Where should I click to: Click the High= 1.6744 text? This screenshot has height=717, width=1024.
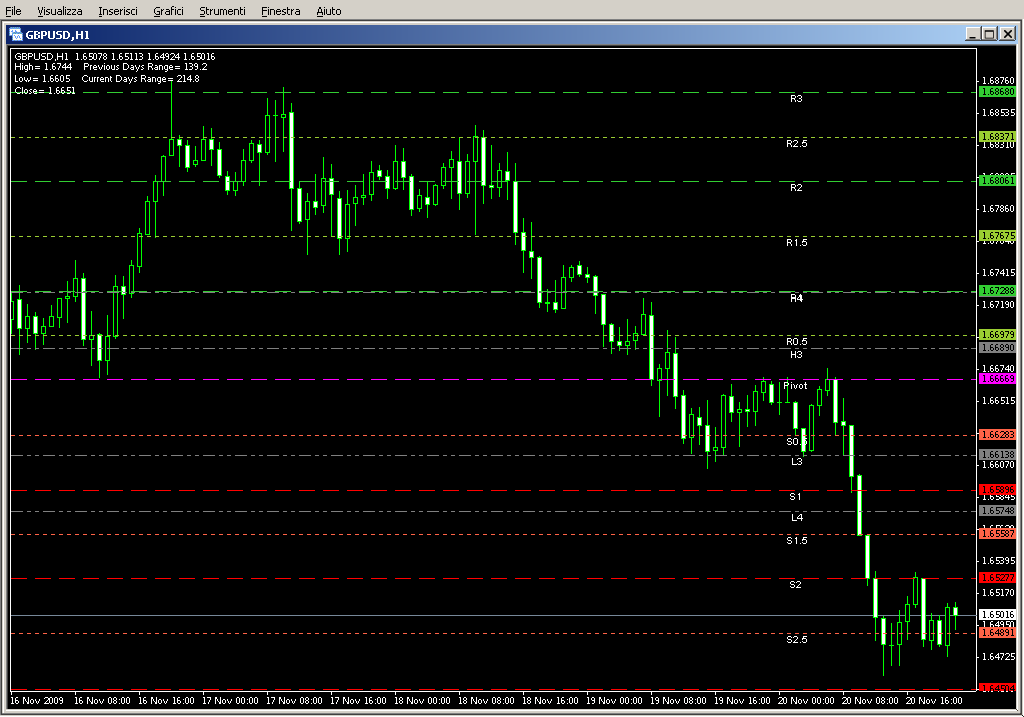coord(43,67)
